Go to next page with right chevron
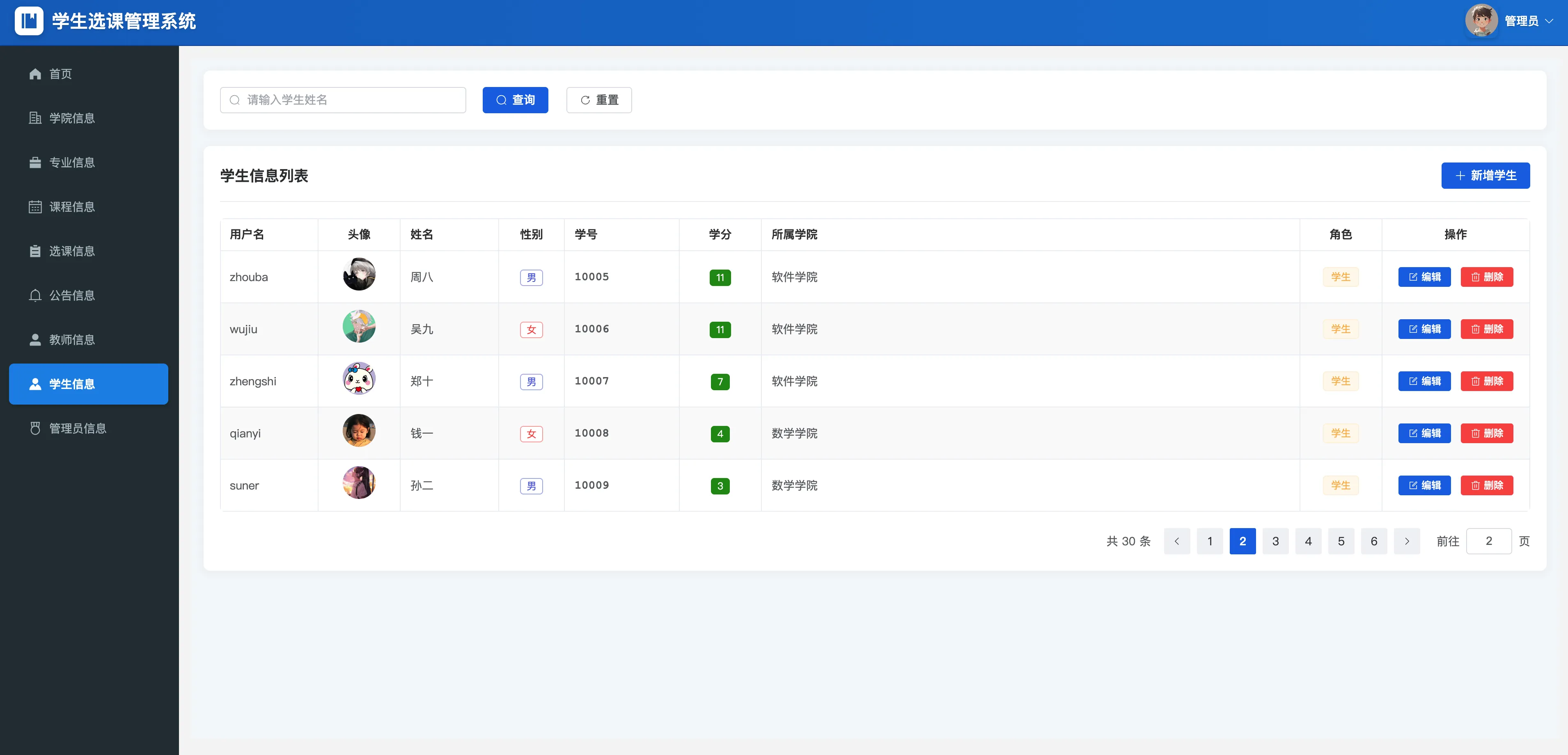The image size is (1568, 755). (x=1407, y=541)
